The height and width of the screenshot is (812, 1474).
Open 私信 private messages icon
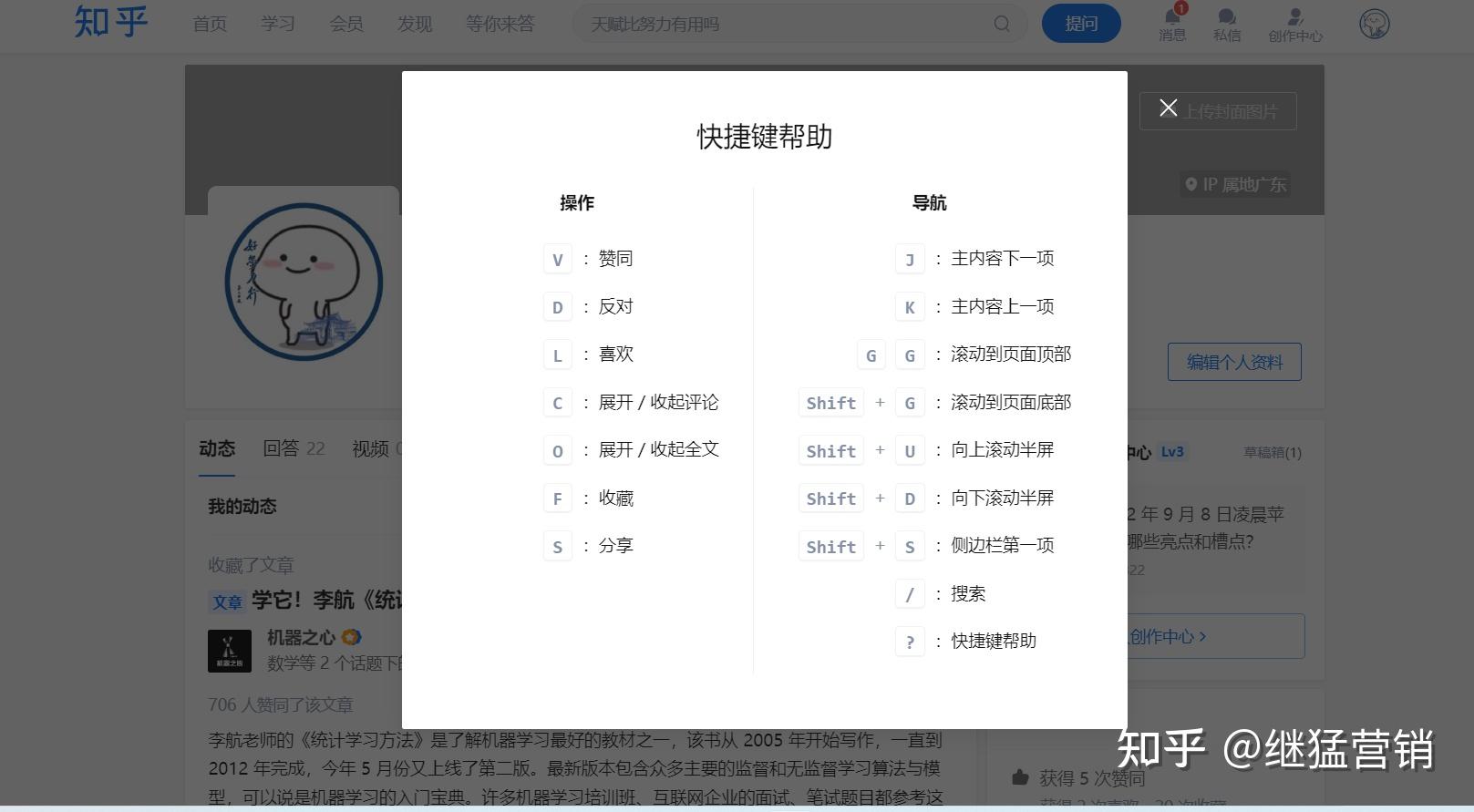coord(1227,25)
